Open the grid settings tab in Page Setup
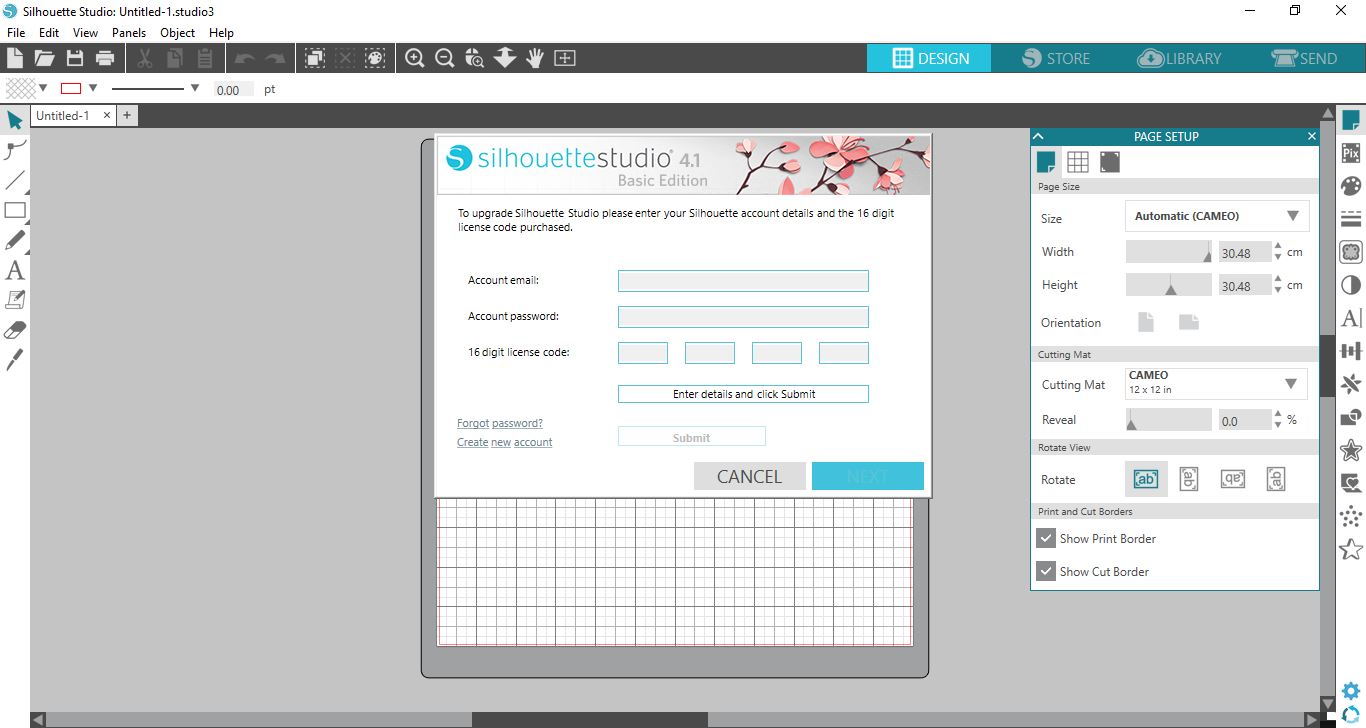 [1078, 162]
